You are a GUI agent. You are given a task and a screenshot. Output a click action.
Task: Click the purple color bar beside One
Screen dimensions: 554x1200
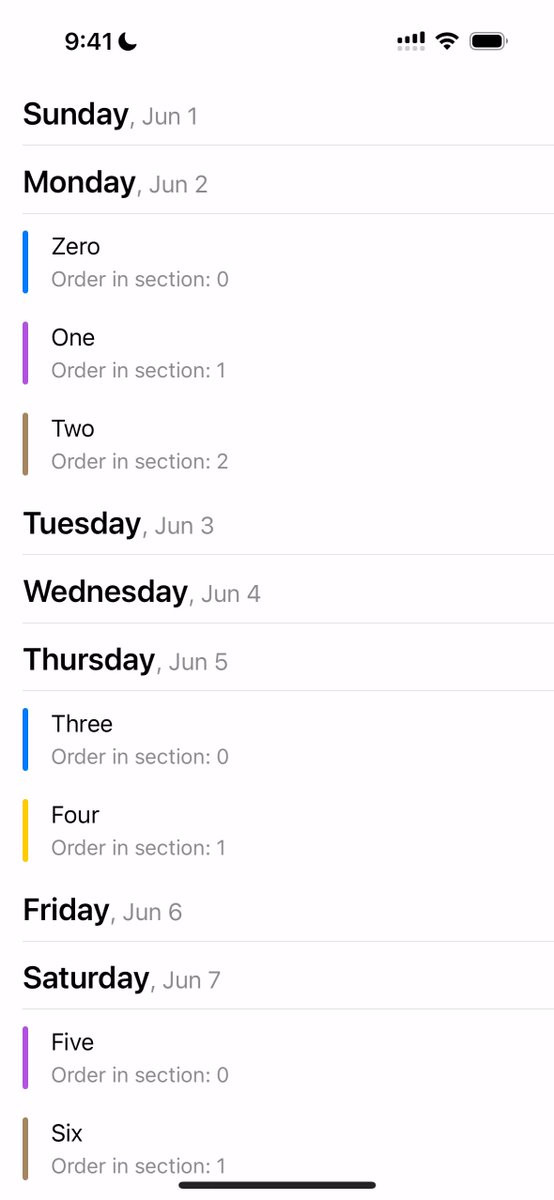(x=25, y=353)
